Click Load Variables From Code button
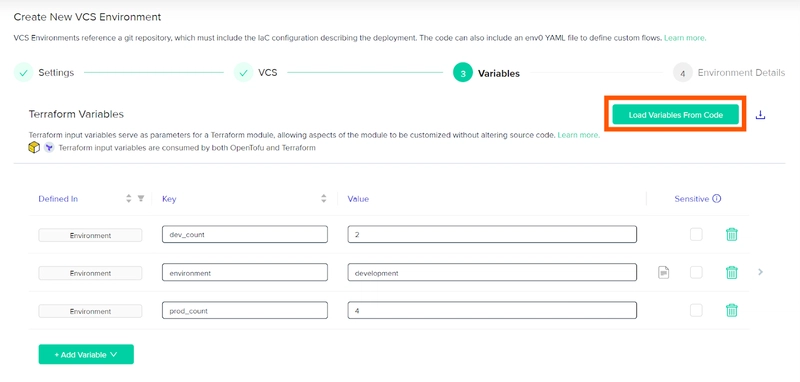Image resolution: width=800 pixels, height=382 pixels. pyautogui.click(x=676, y=115)
